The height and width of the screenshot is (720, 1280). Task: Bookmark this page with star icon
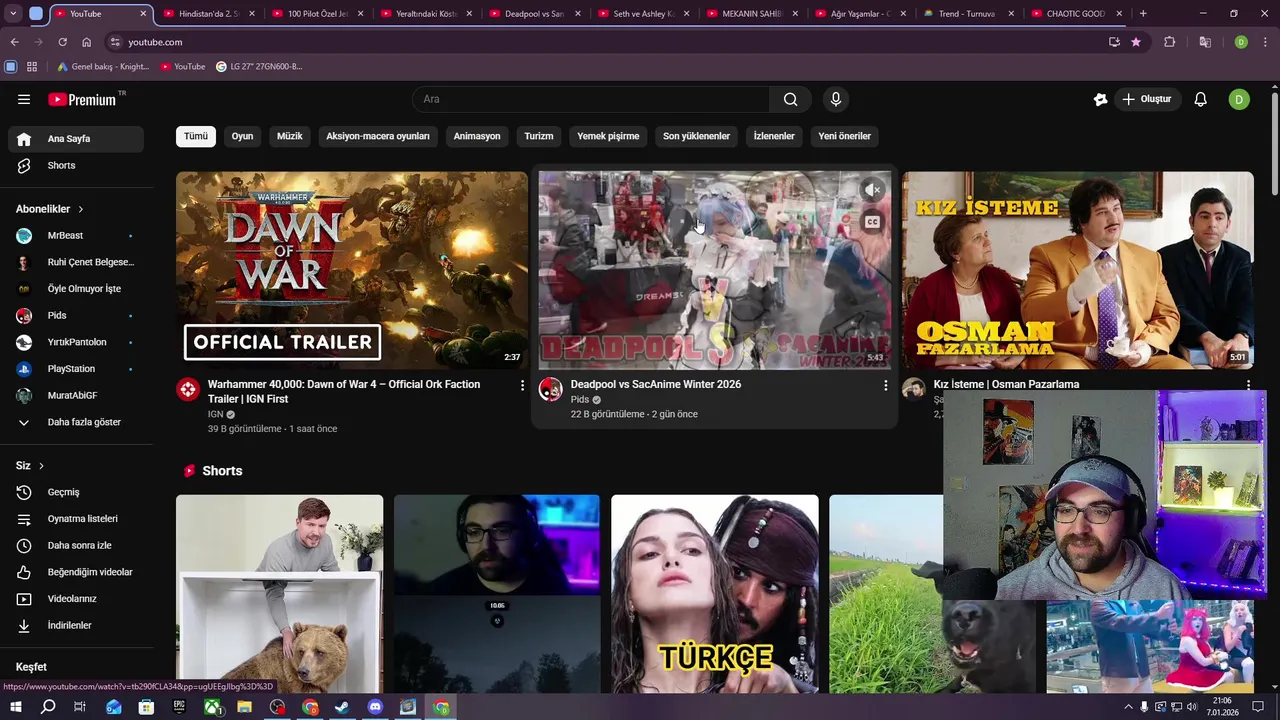[1136, 42]
